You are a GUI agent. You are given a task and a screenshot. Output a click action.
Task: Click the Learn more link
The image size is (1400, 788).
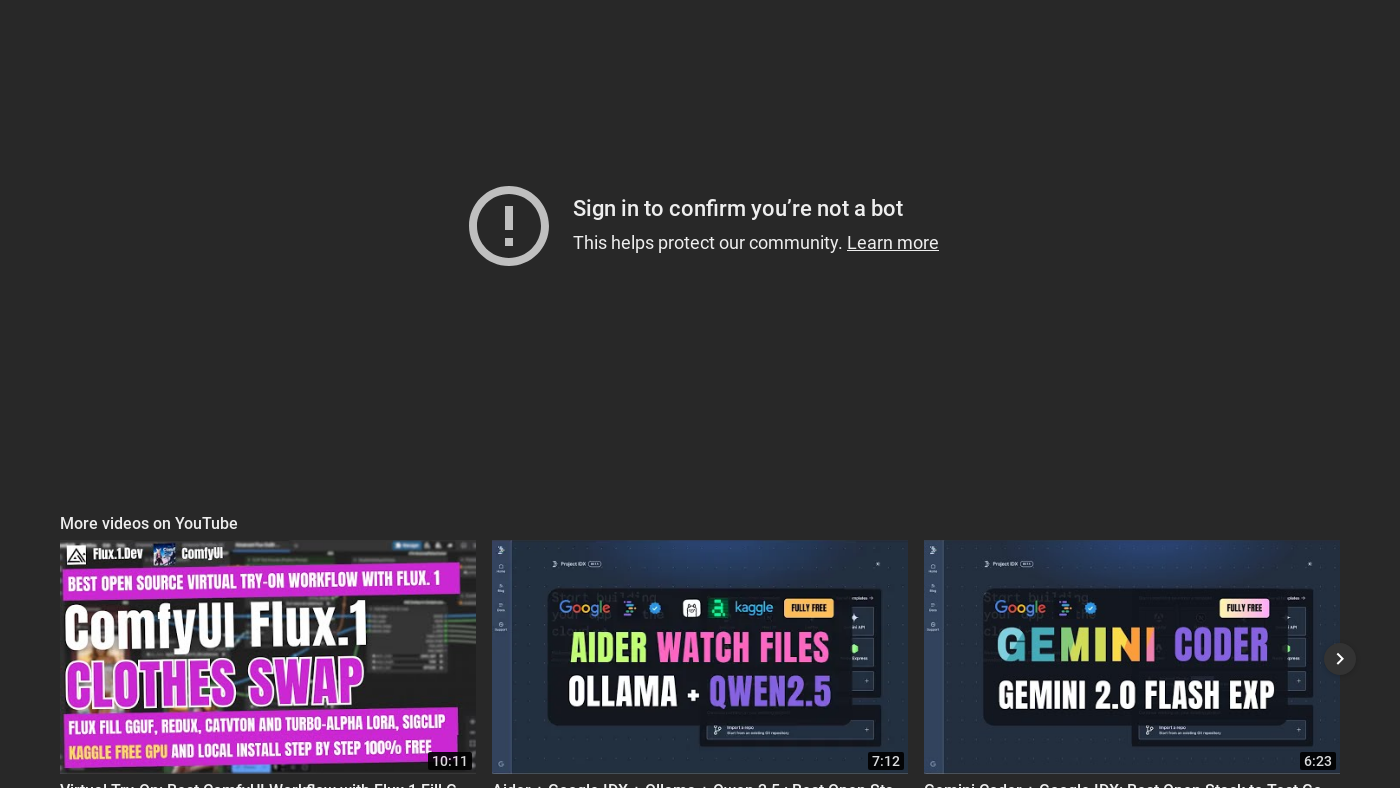pos(892,243)
